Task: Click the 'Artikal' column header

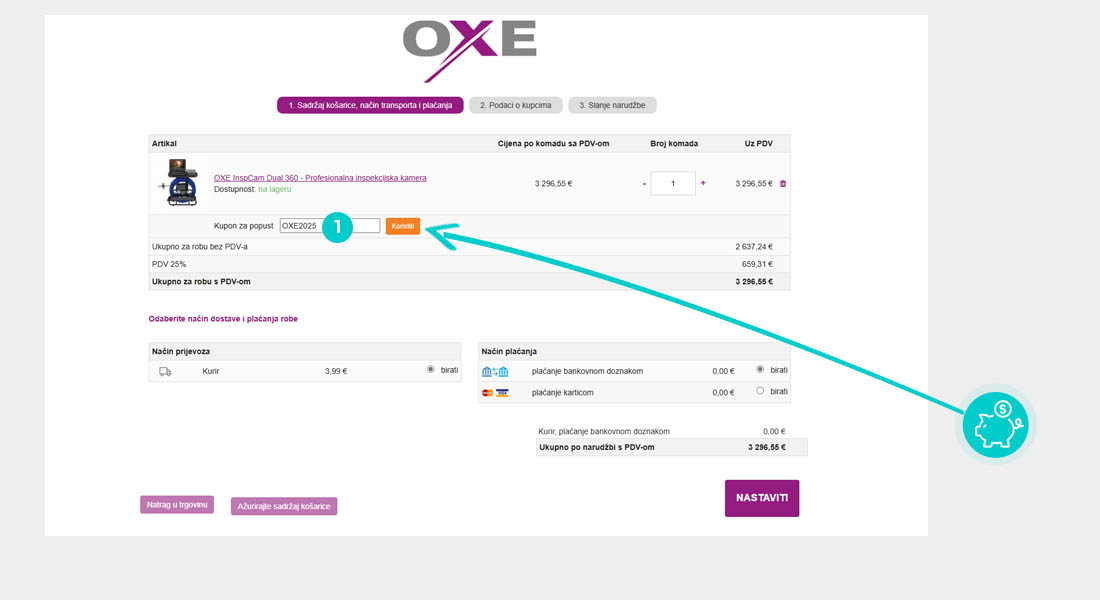Action: point(164,144)
